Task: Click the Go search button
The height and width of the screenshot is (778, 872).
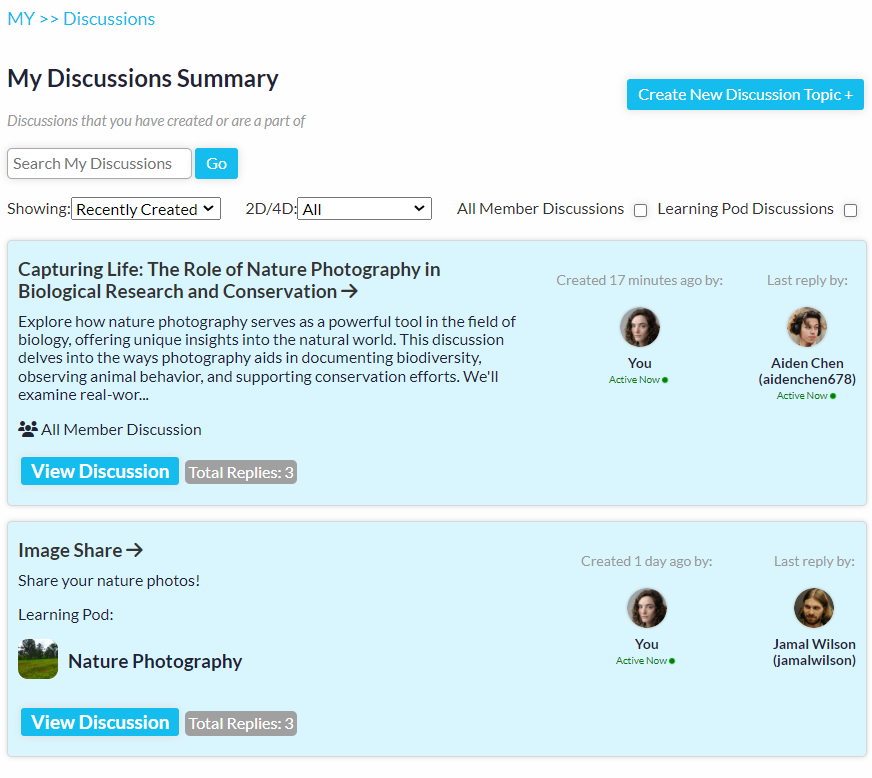Action: (216, 163)
